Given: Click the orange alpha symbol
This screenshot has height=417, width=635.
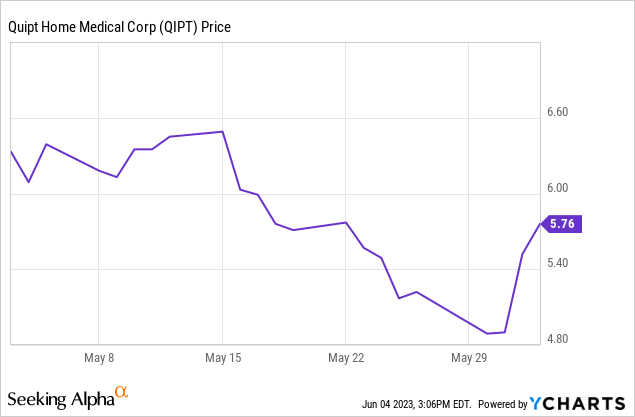Looking at the screenshot, I should (121, 391).
